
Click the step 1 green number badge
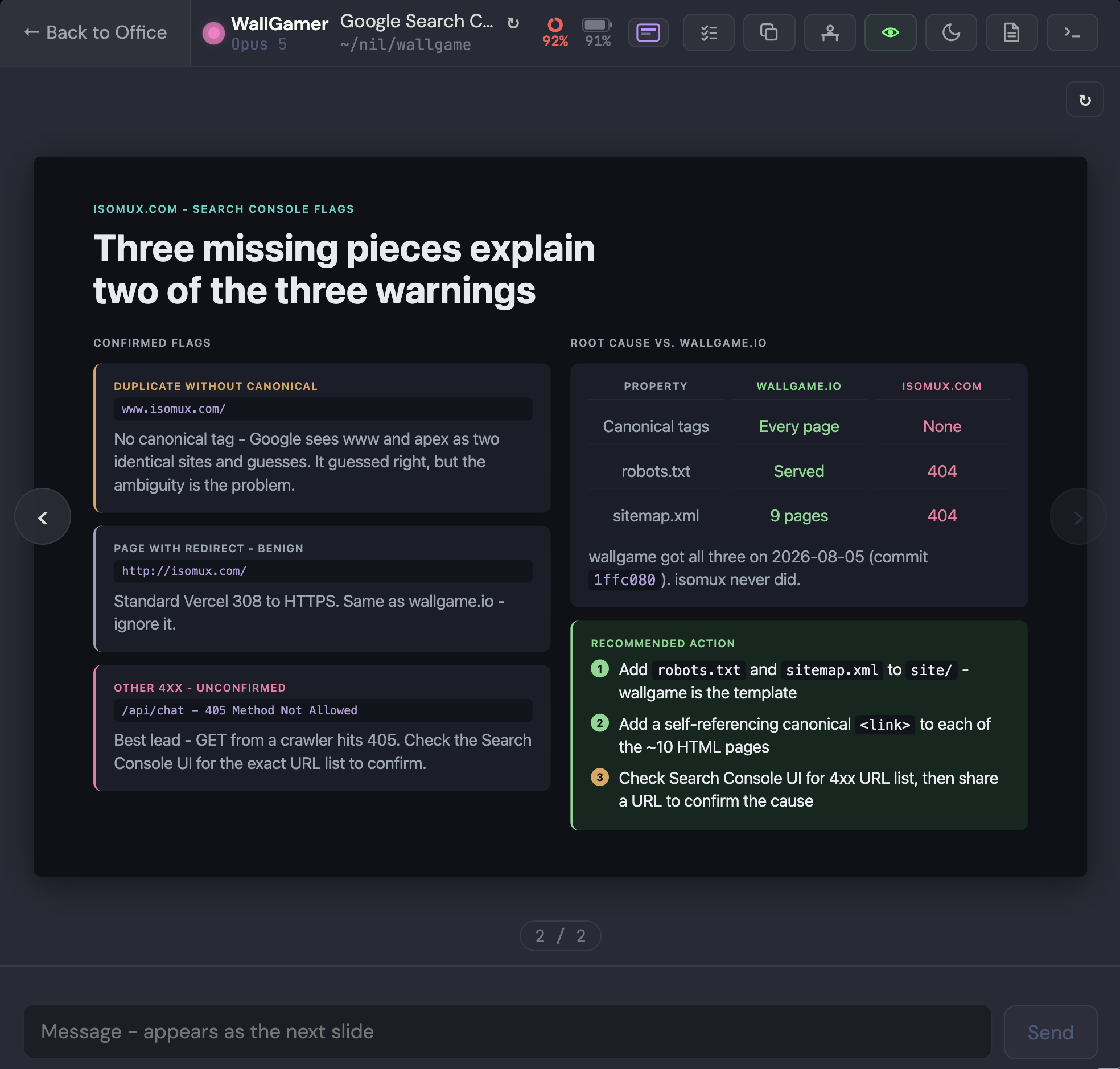click(599, 668)
